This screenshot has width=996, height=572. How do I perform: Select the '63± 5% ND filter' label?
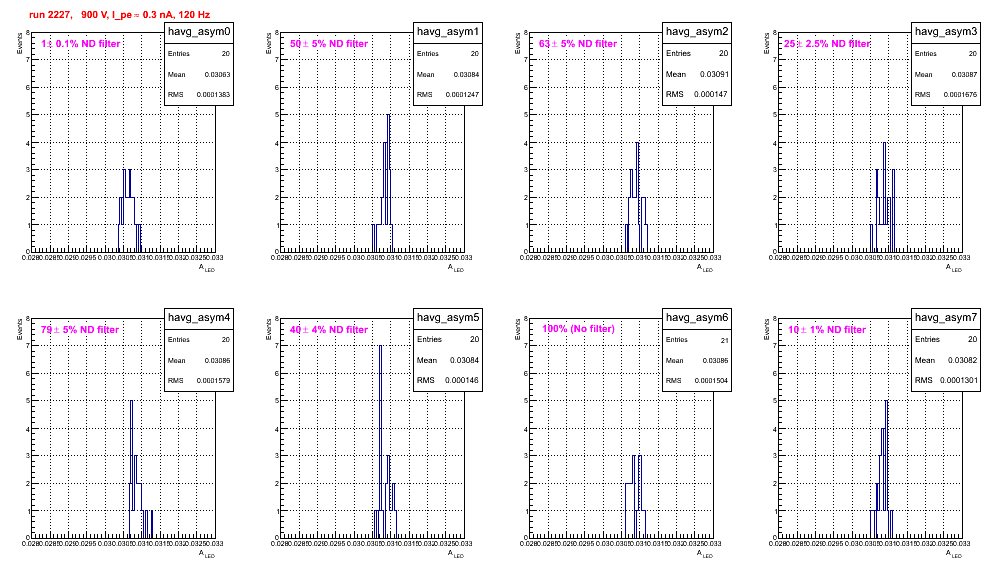[578, 44]
